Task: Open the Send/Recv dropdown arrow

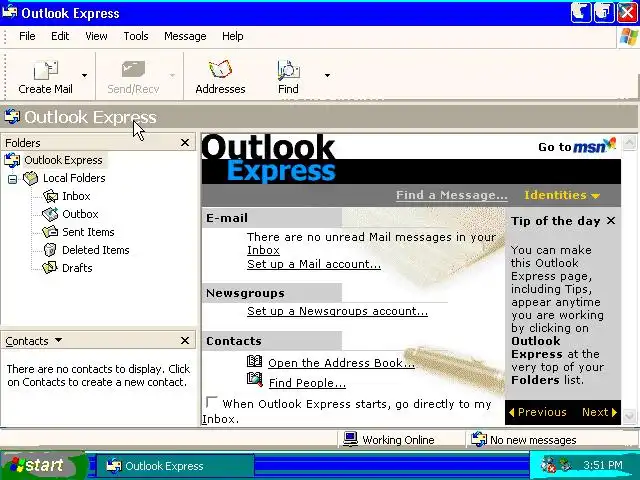Action: 172,76
